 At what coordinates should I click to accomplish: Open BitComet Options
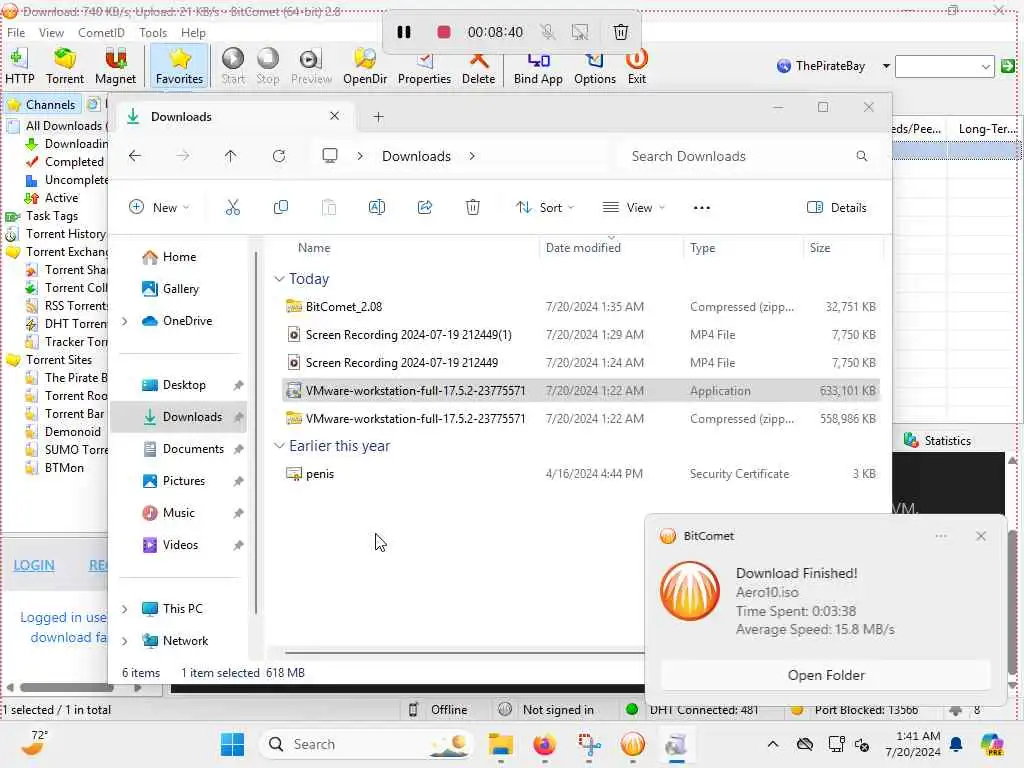tap(595, 67)
